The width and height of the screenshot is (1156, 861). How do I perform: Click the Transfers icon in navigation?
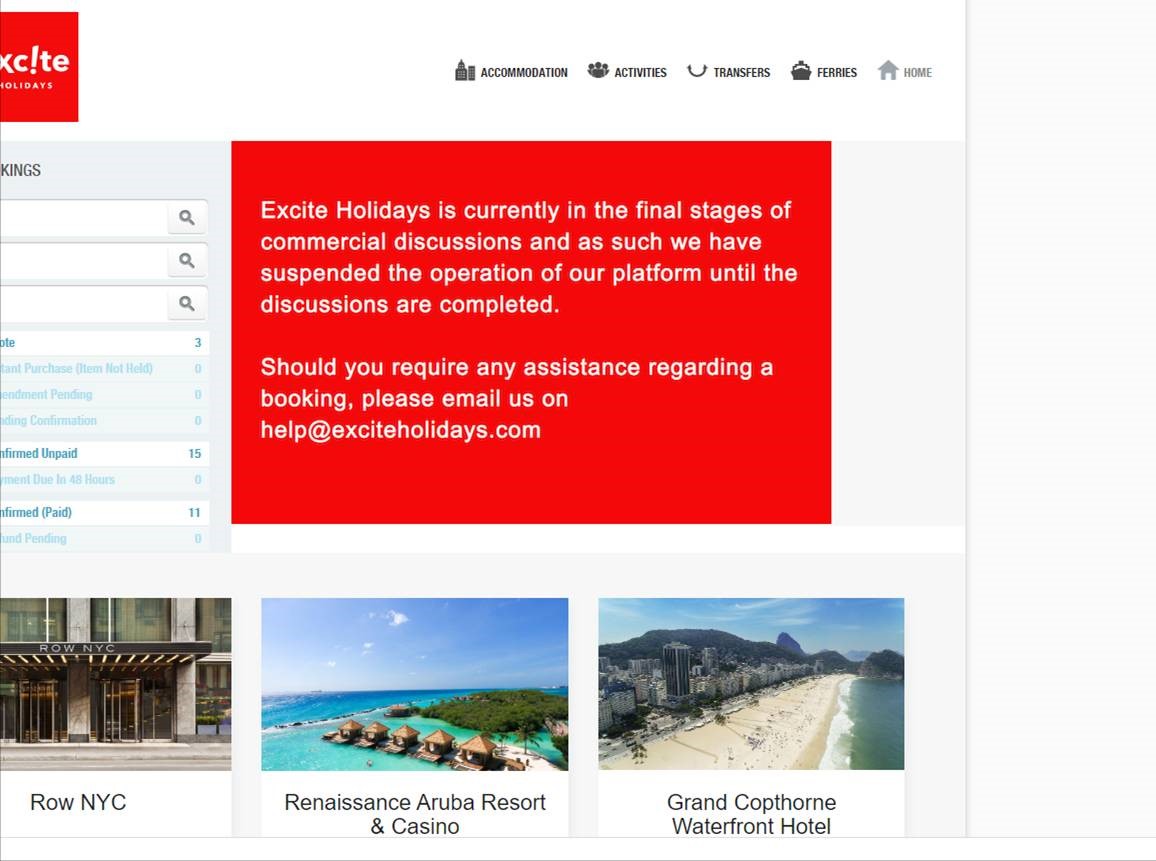697,71
